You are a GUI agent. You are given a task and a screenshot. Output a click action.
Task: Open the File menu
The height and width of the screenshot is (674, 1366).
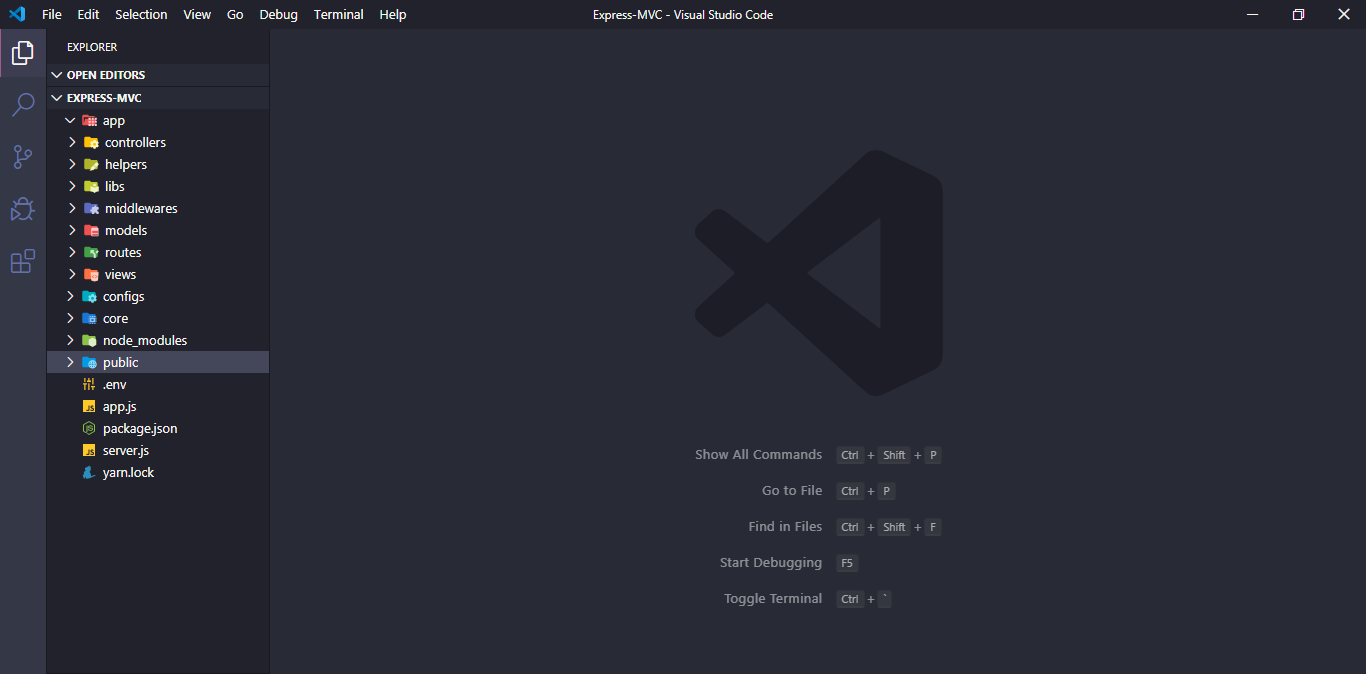tap(52, 14)
